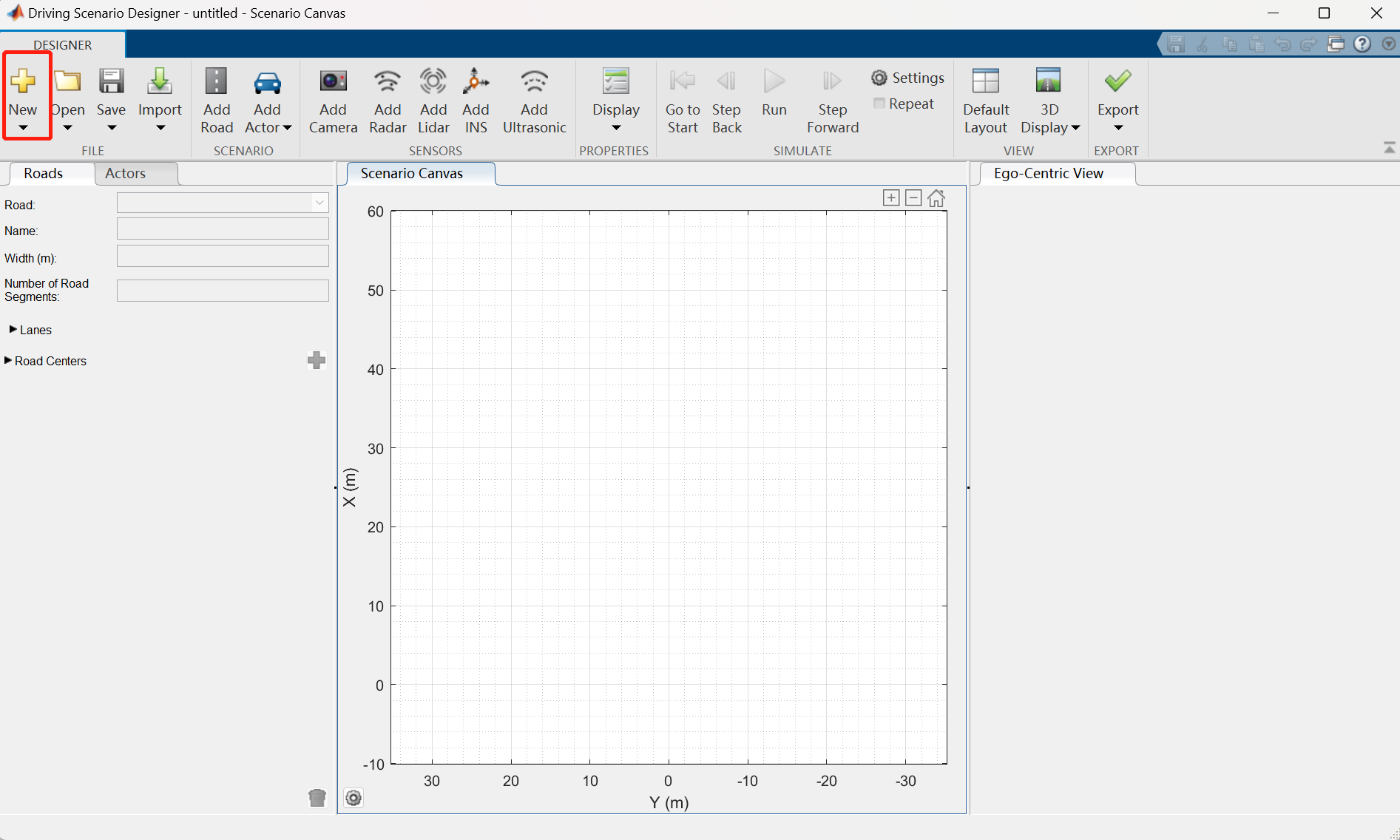Open the Road combo box

(223, 203)
